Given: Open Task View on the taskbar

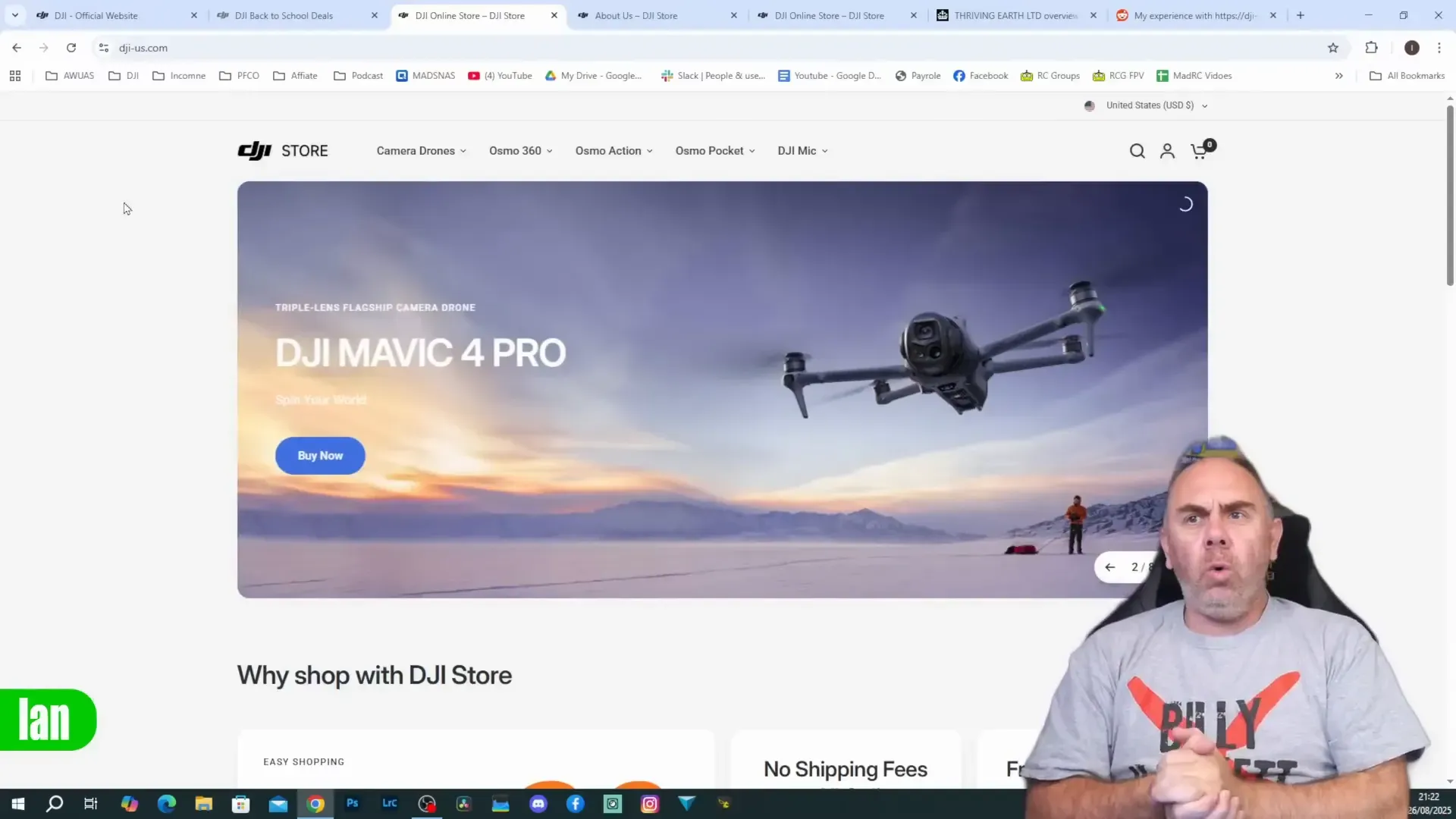Looking at the screenshot, I should 91,804.
